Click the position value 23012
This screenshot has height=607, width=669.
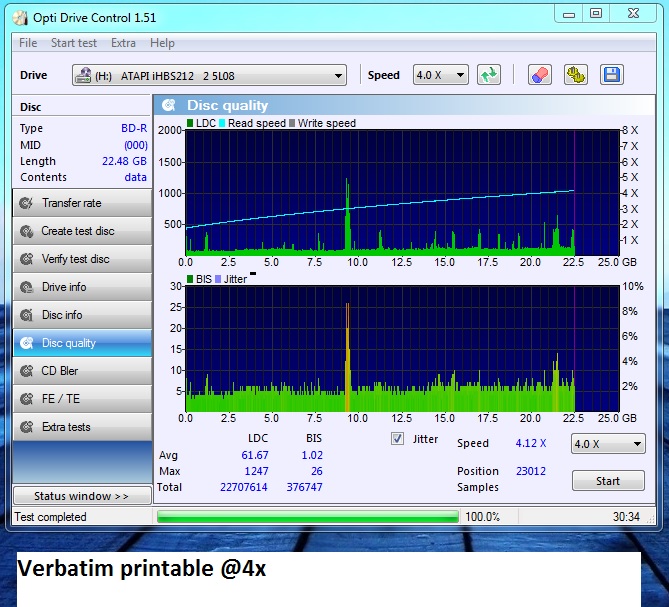point(531,471)
